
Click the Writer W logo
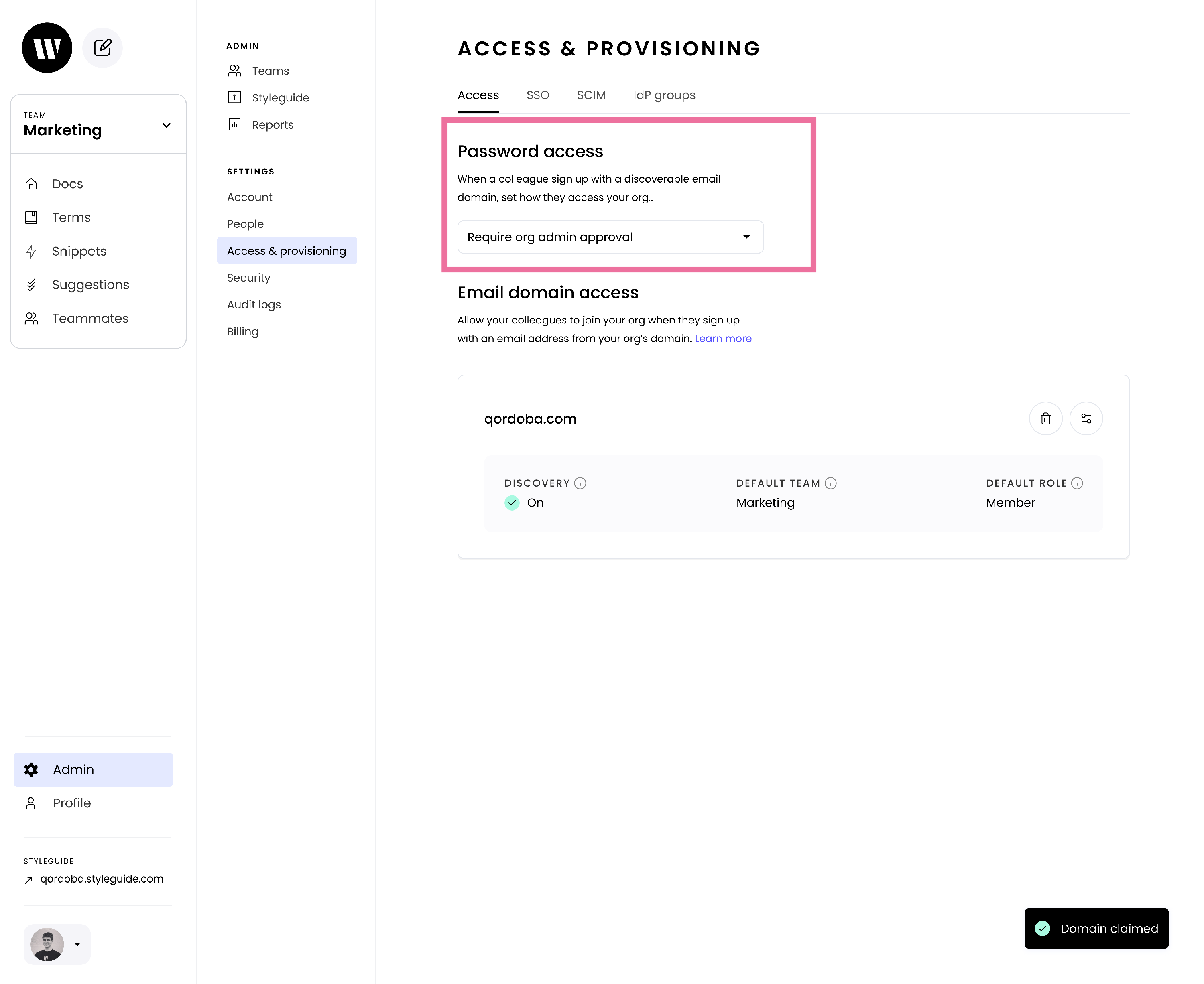click(47, 48)
